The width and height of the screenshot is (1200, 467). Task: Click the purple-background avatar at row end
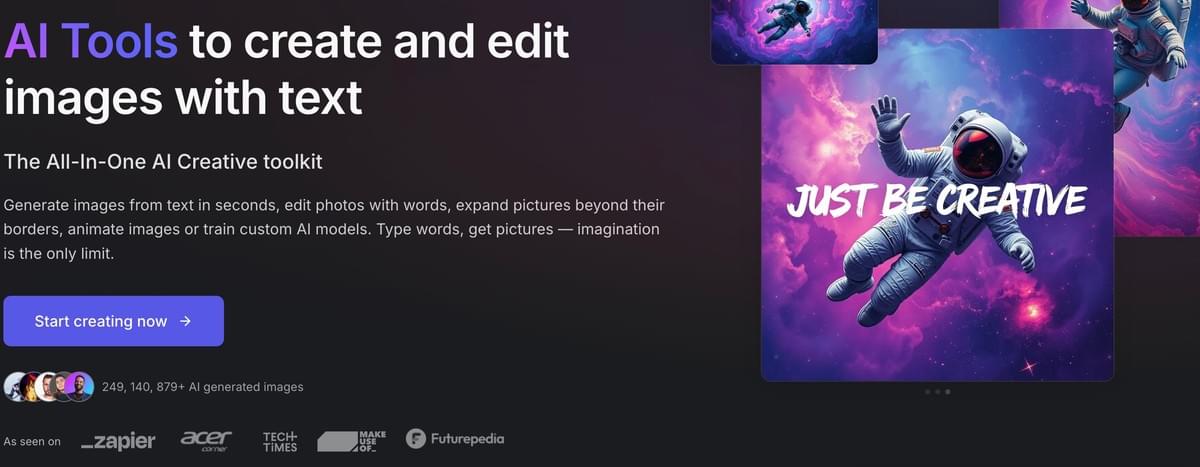[x=80, y=386]
